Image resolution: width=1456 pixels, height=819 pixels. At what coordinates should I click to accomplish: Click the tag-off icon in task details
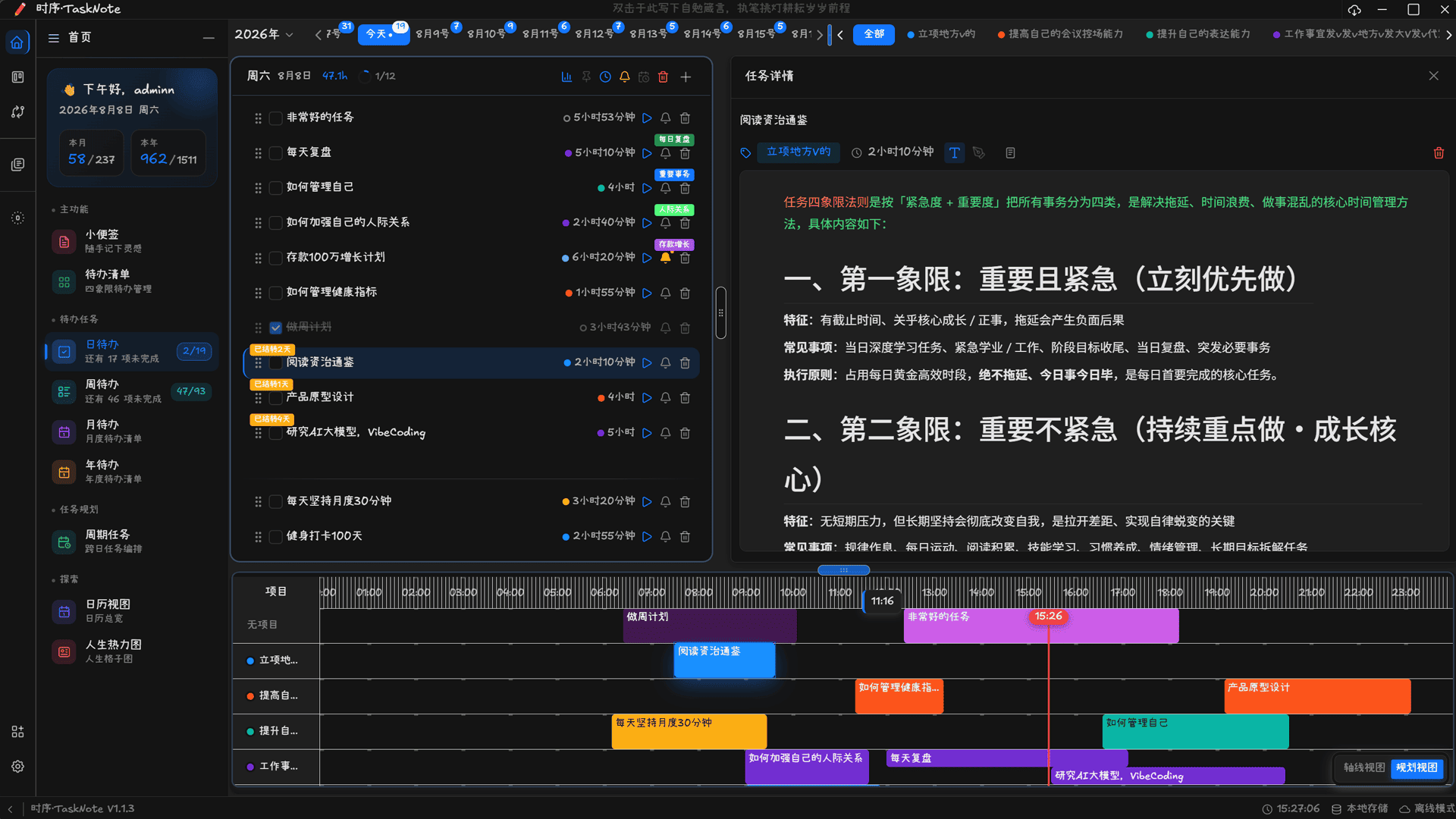tap(979, 152)
